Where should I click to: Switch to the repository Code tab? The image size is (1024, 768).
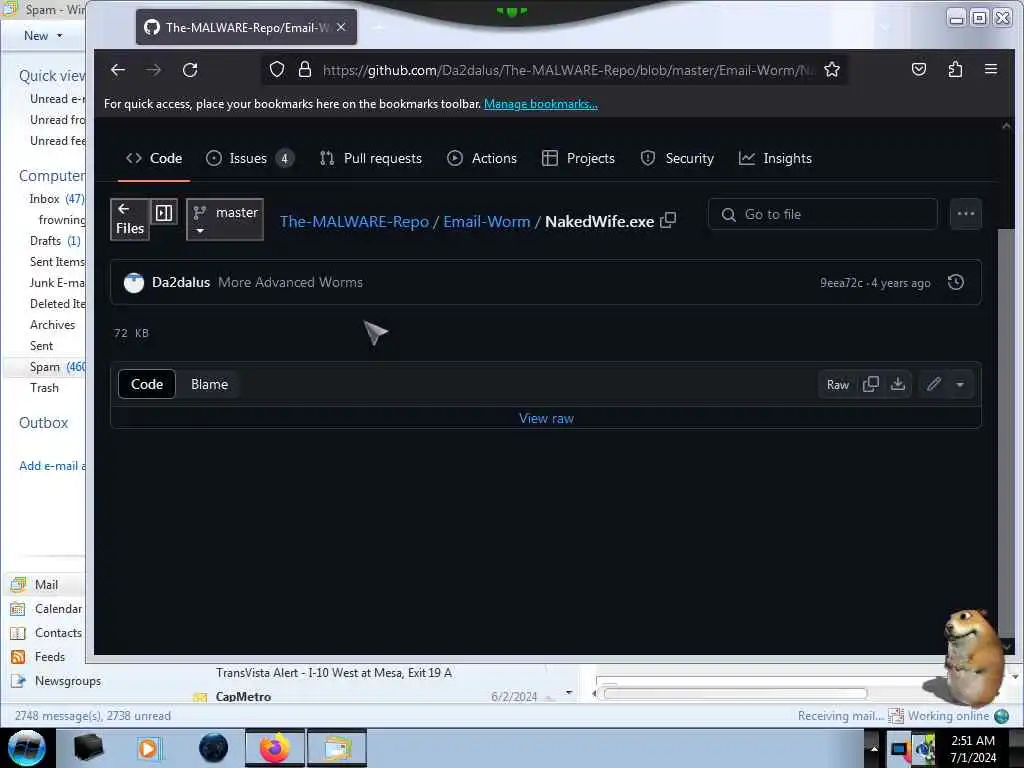(154, 158)
